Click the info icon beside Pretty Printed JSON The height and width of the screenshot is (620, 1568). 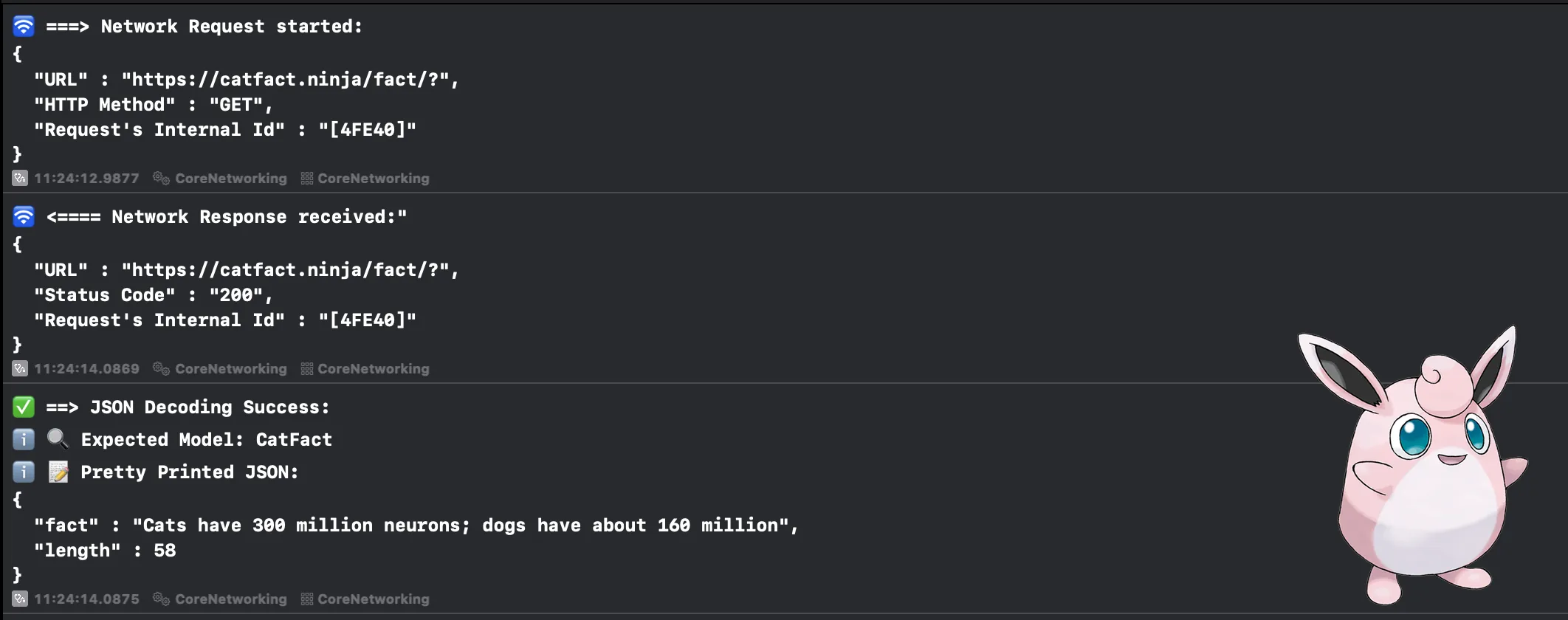coord(24,472)
